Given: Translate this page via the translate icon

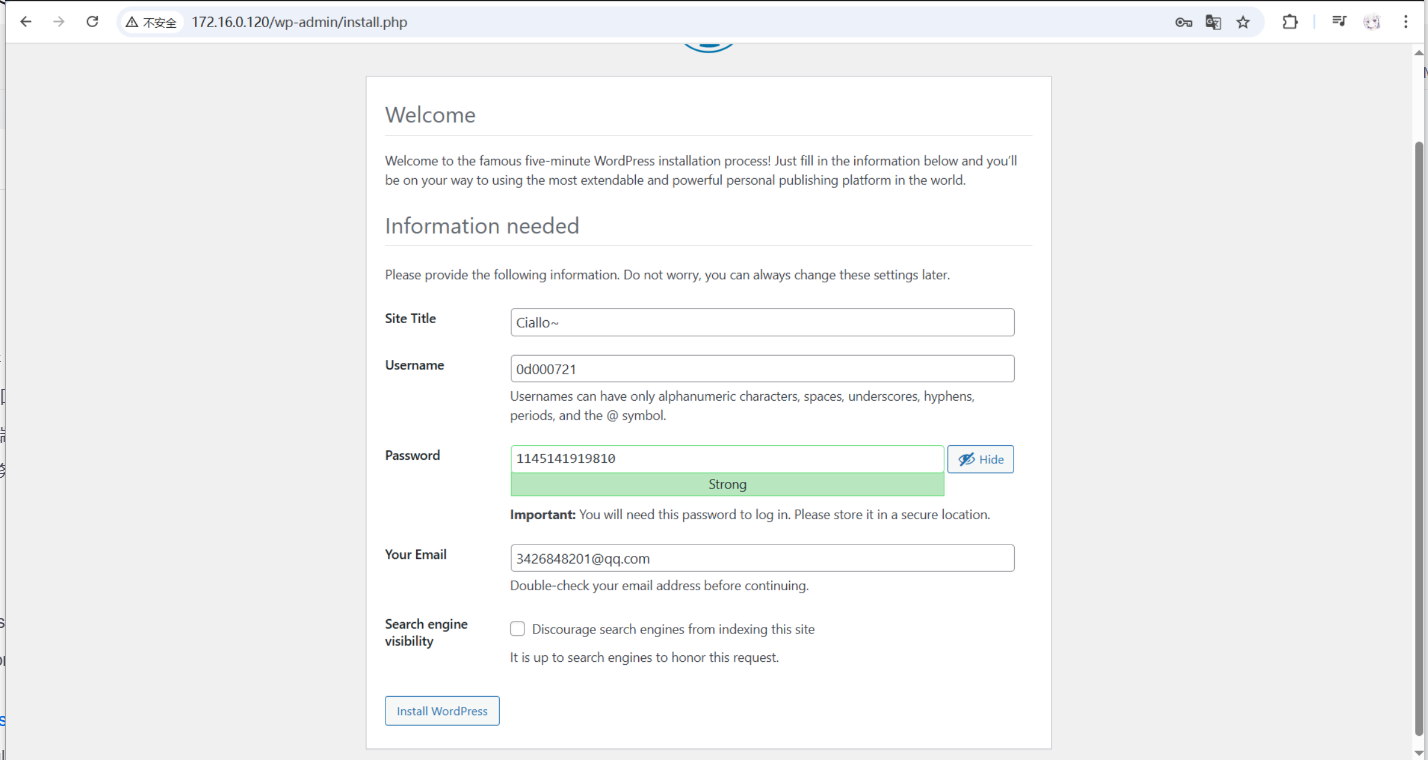Looking at the screenshot, I should tap(1213, 22).
